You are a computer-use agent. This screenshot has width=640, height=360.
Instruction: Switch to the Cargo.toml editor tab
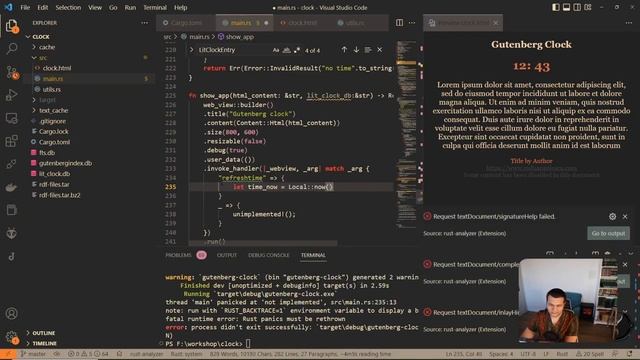point(186,23)
